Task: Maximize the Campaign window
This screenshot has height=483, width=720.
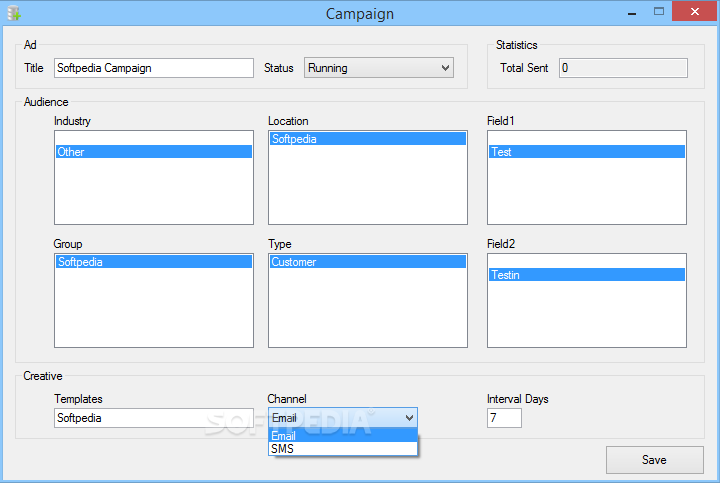Action: [x=659, y=11]
